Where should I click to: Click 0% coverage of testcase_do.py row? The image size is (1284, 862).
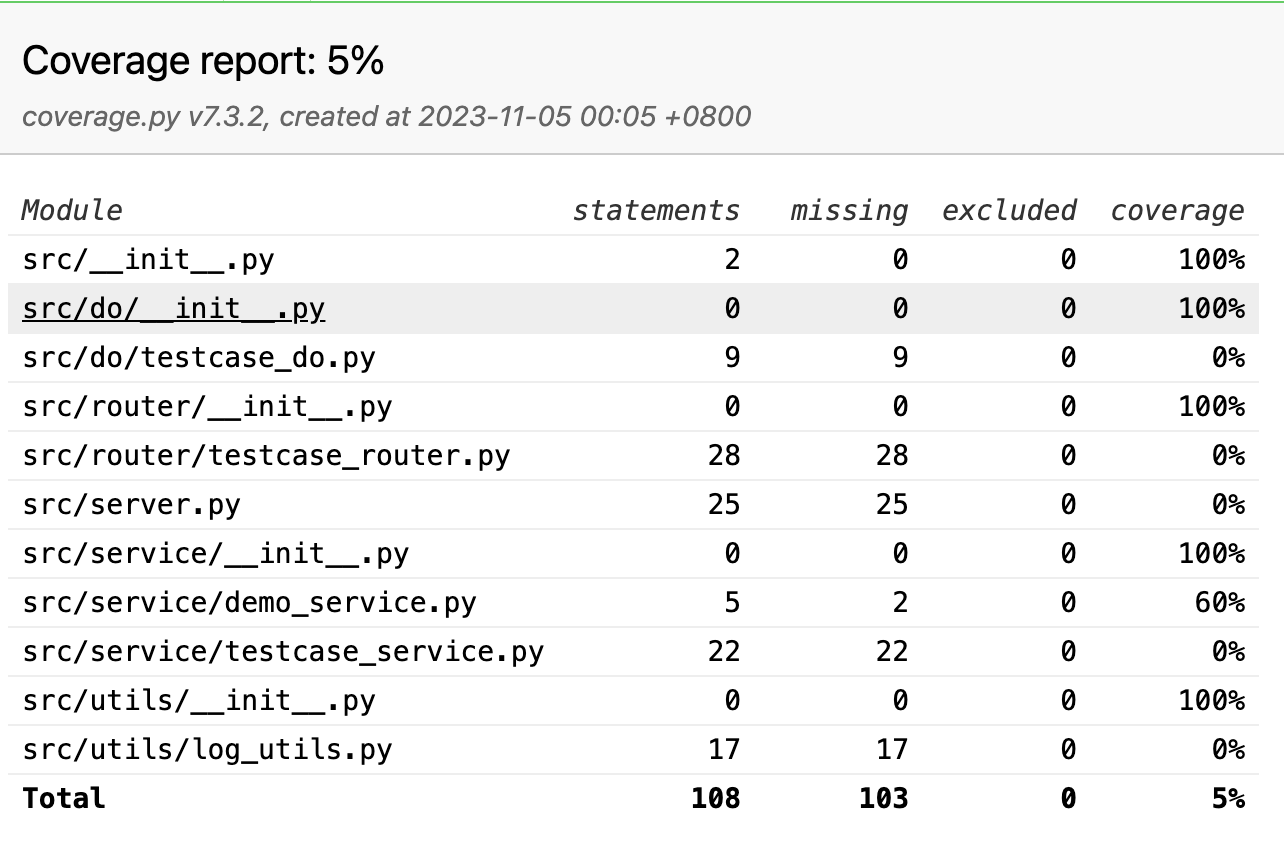pyautogui.click(x=1227, y=358)
